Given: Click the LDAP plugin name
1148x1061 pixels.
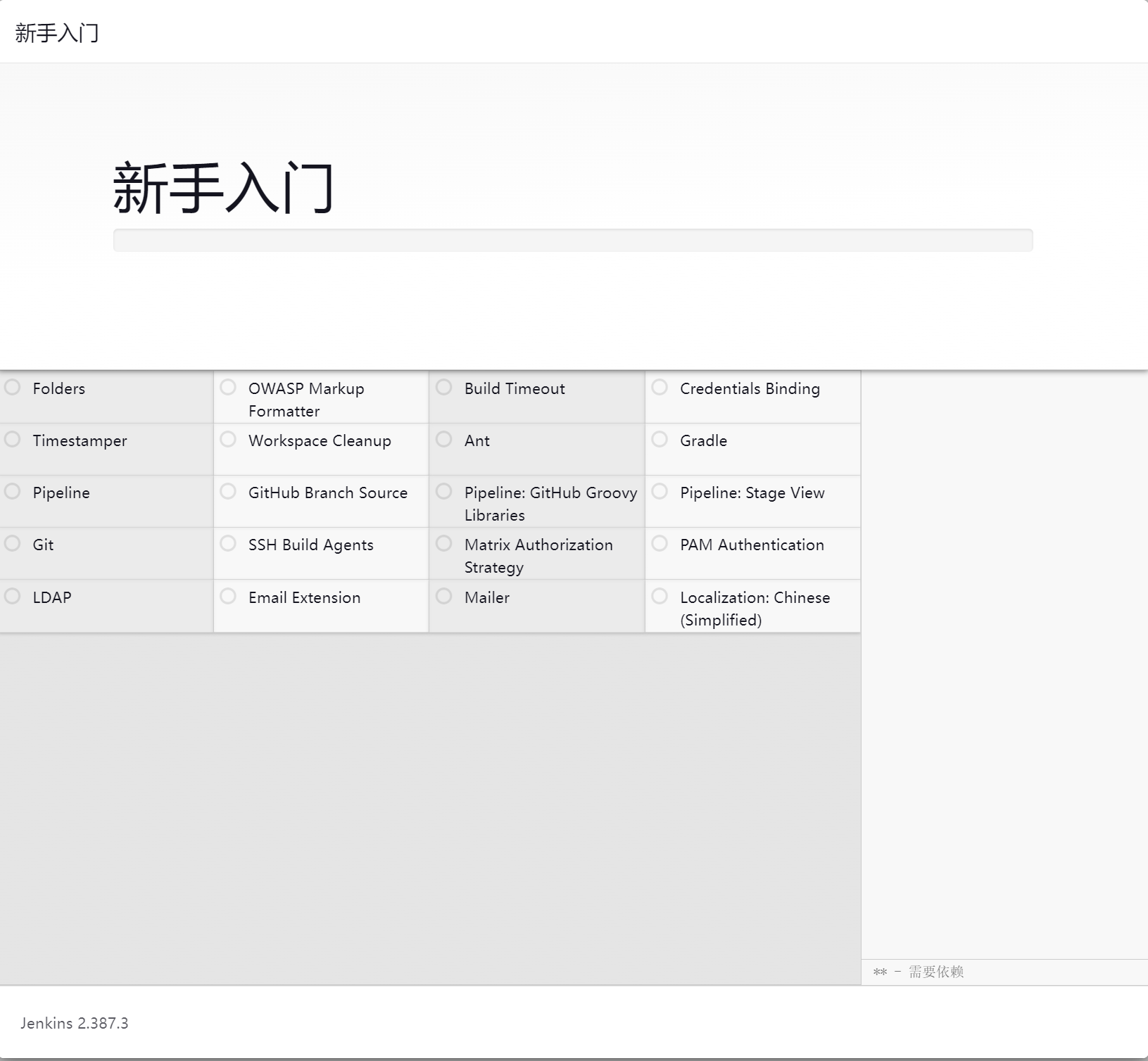Looking at the screenshot, I should click(52, 597).
